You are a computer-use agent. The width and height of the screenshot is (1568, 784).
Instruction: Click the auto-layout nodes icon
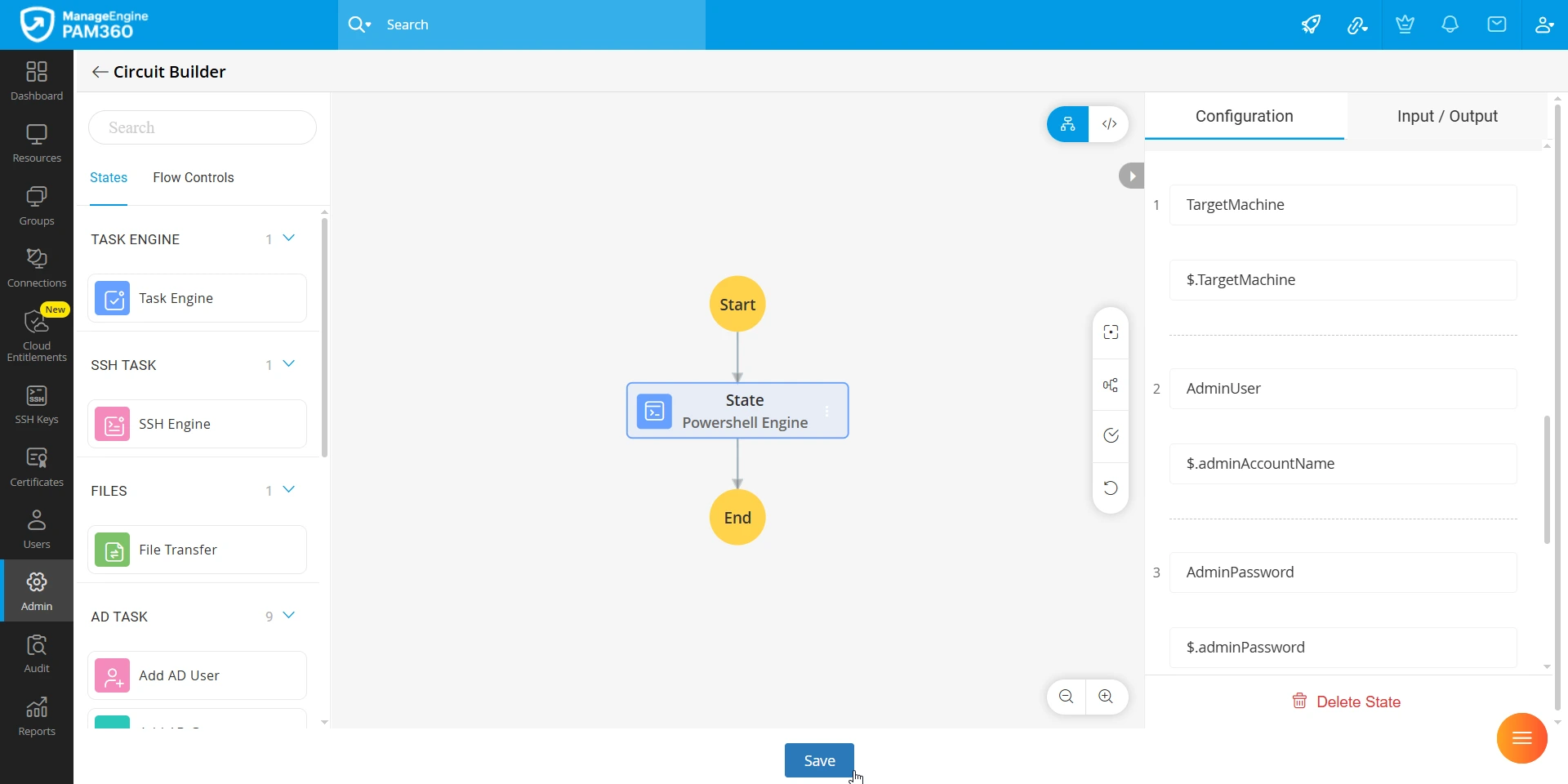point(1111,385)
